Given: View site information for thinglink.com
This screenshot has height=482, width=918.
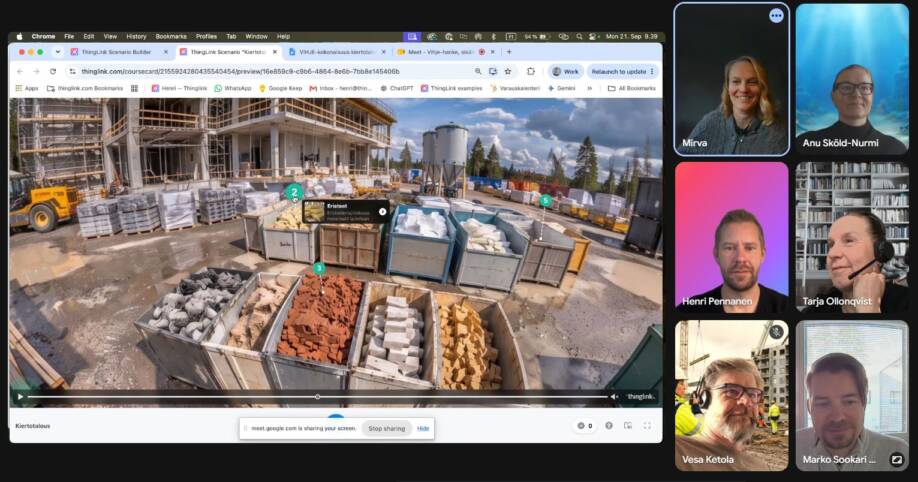Looking at the screenshot, I should 73,71.
